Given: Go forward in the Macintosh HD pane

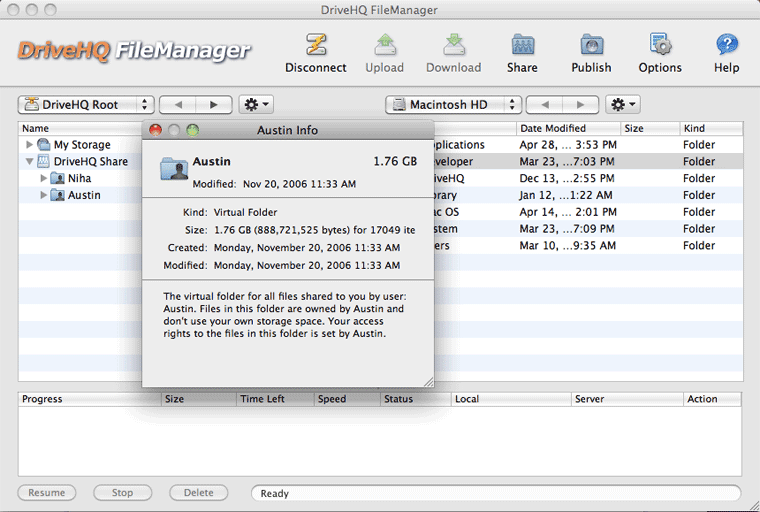Looking at the screenshot, I should [x=581, y=105].
